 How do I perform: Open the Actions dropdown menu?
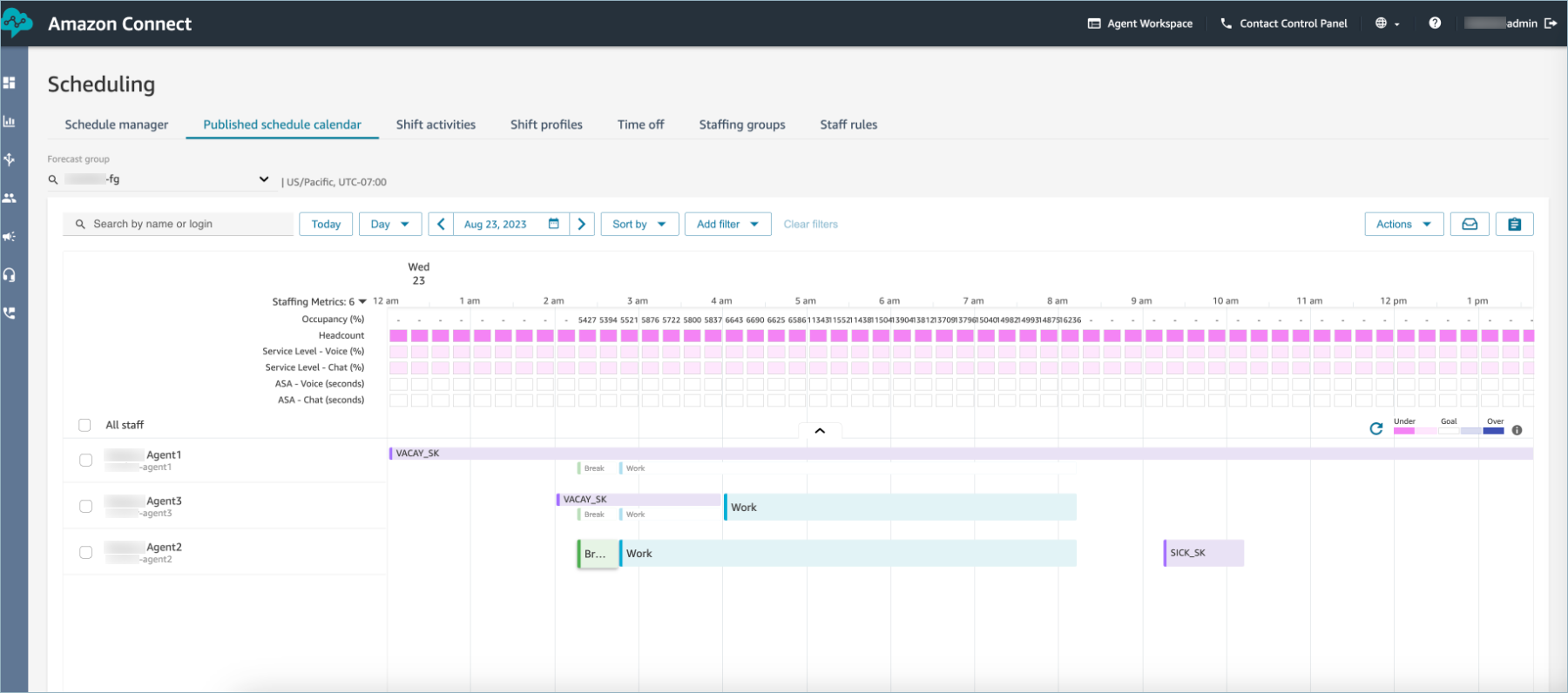1402,224
